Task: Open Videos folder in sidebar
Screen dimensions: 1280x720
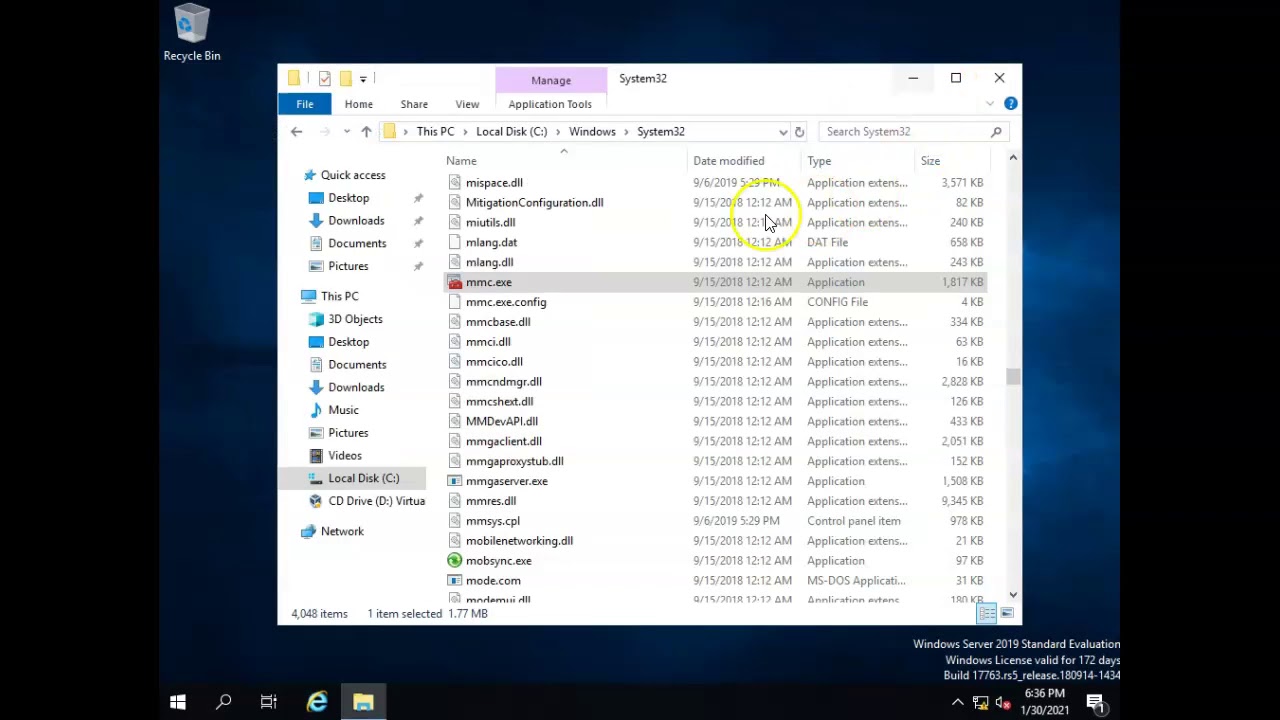Action: coord(345,456)
